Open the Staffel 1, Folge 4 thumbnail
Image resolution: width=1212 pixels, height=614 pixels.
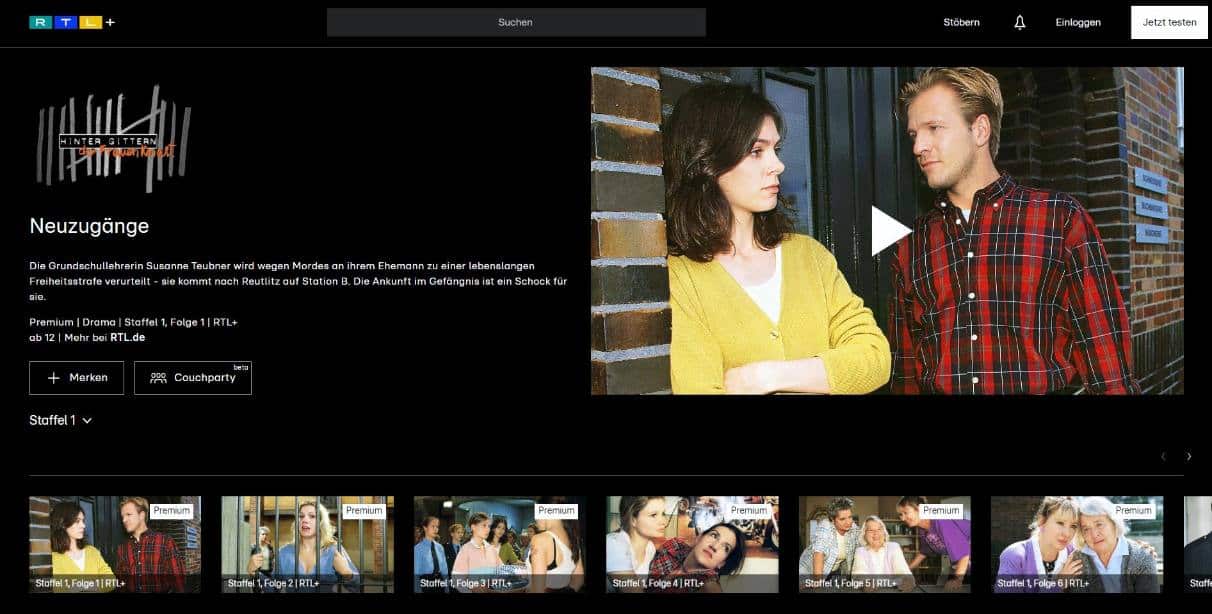pos(692,545)
